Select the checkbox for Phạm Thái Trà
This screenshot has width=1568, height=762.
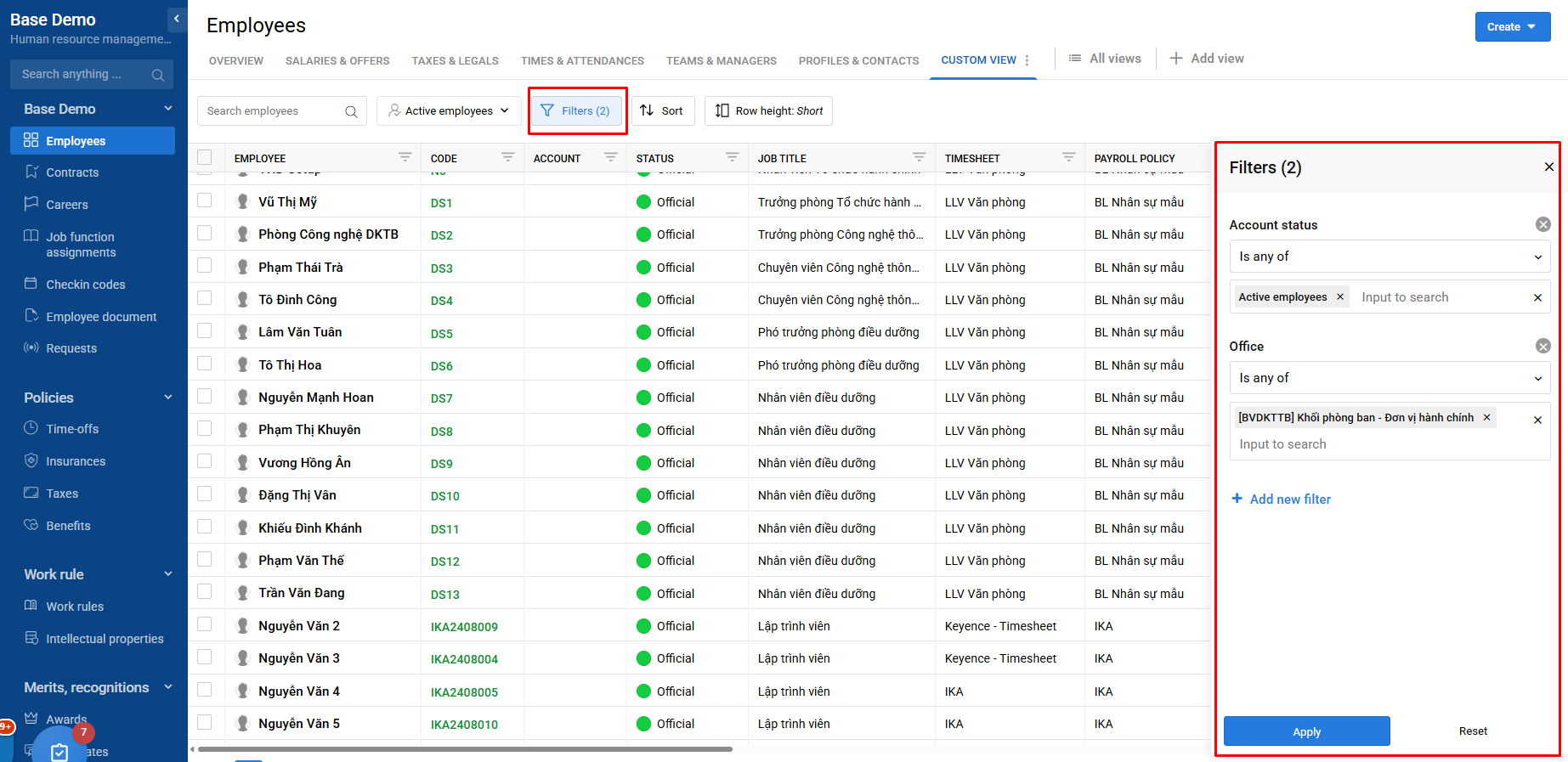pos(205,266)
